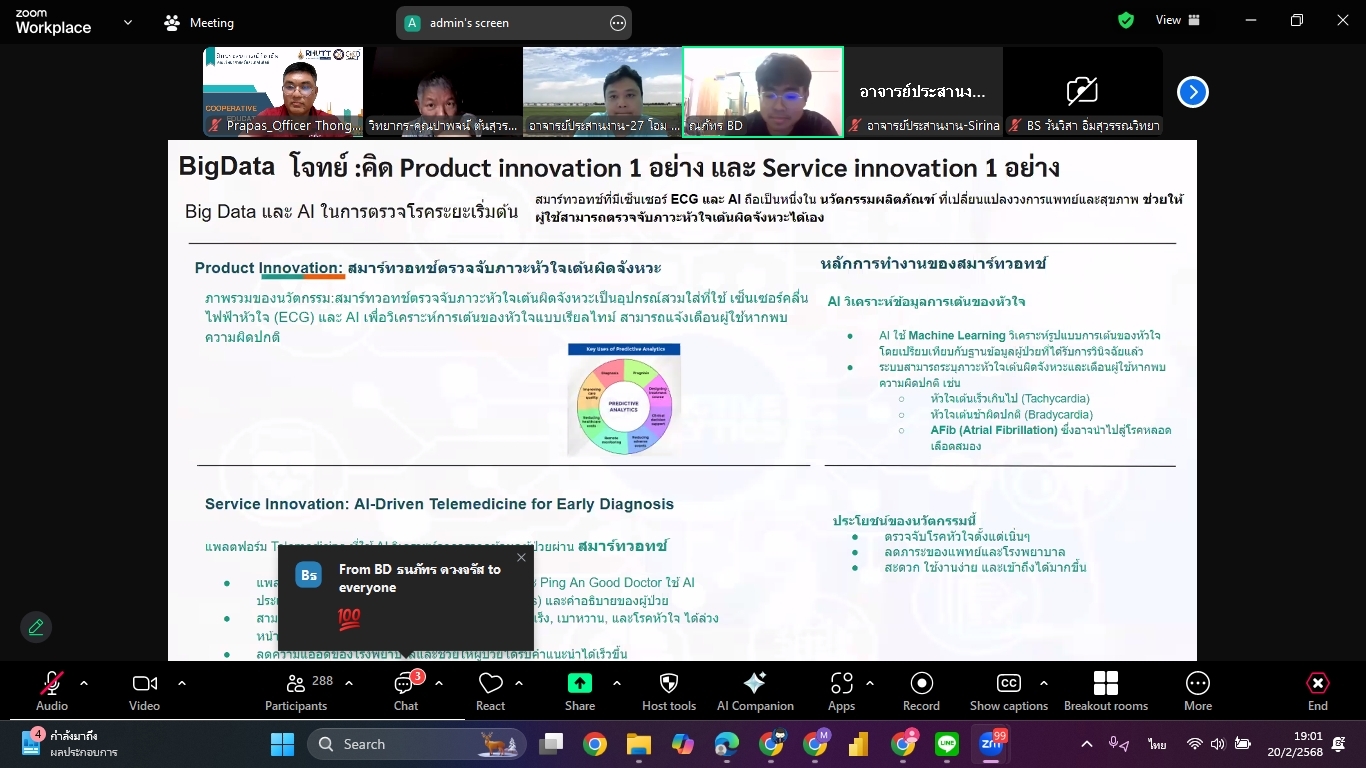Click the Zoom Workplace logo
The width and height of the screenshot is (1366, 768).
click(53, 22)
